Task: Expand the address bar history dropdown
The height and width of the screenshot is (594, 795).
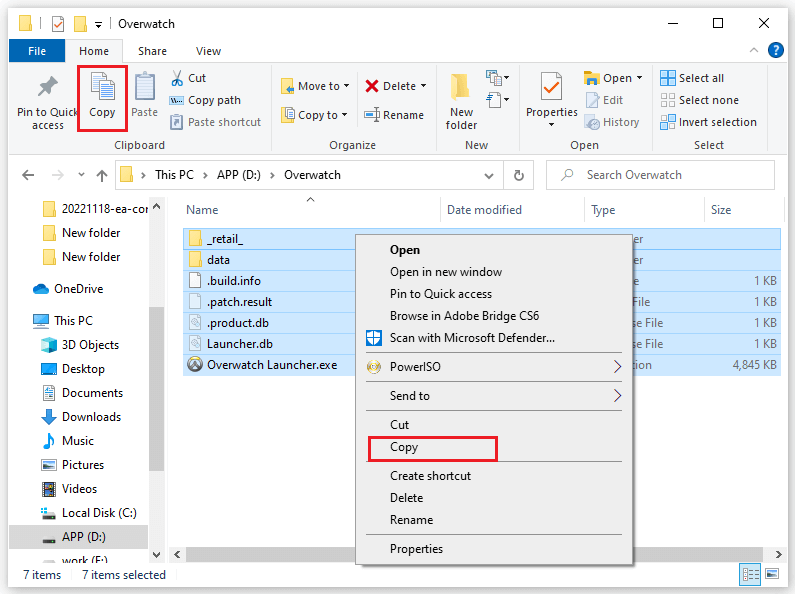Action: 489,175
